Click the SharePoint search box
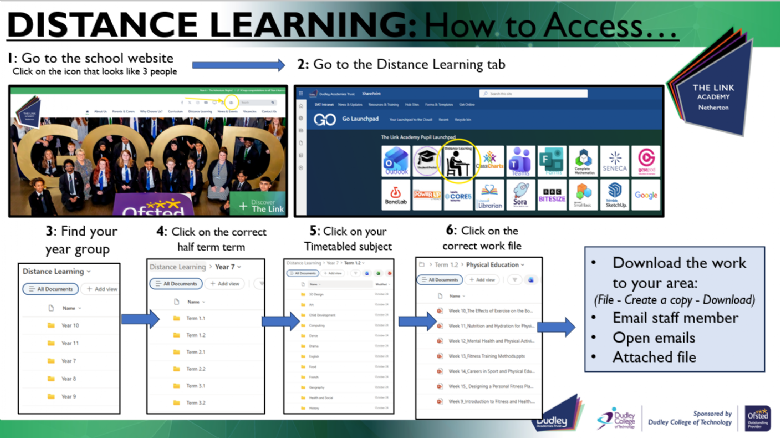780x438 pixels. [533, 93]
